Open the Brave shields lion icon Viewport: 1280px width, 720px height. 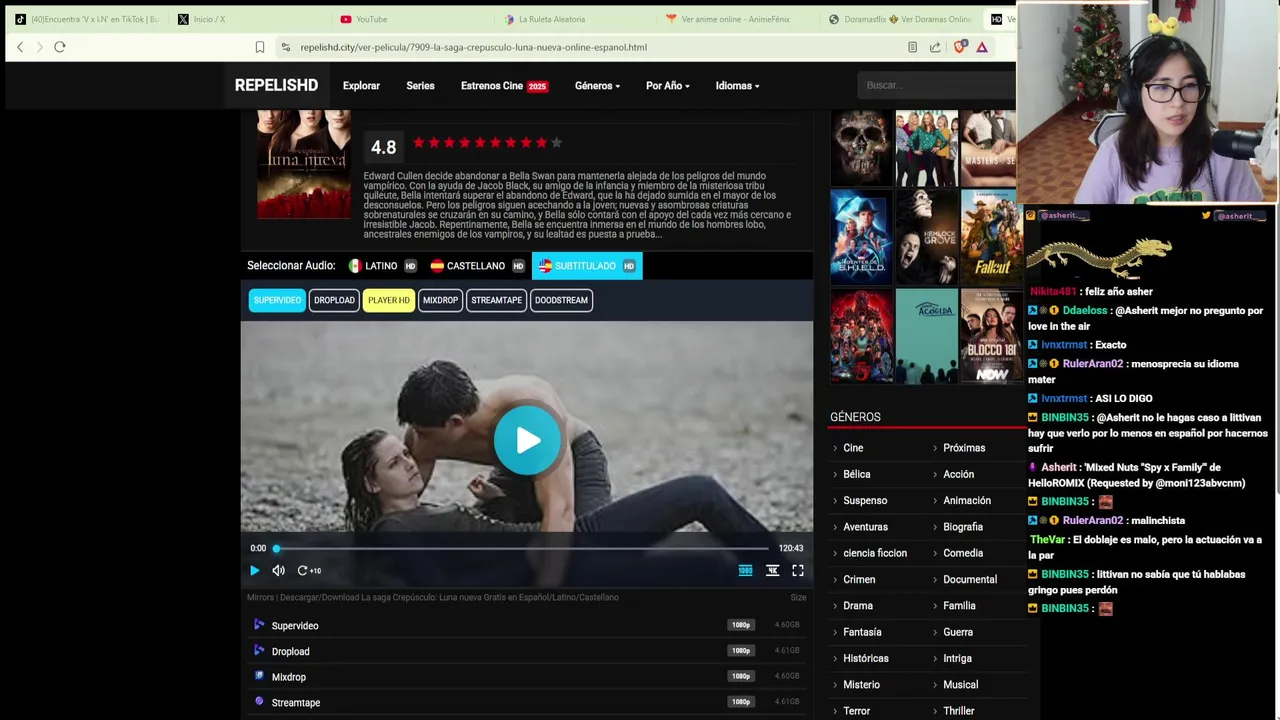960,47
